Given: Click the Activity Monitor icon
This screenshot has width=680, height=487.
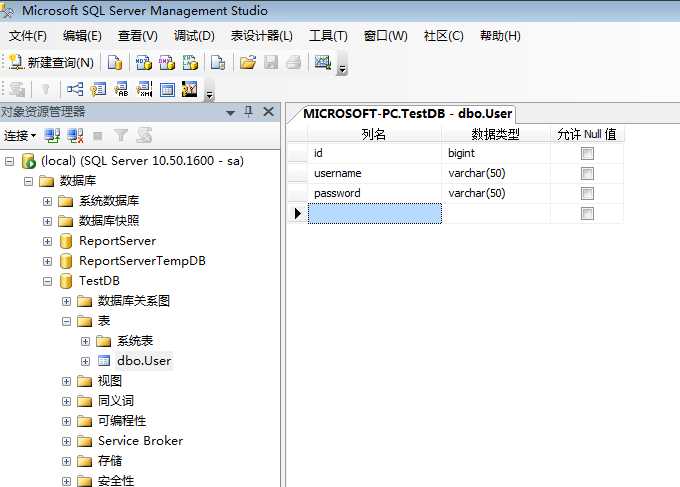Looking at the screenshot, I should 323,63.
